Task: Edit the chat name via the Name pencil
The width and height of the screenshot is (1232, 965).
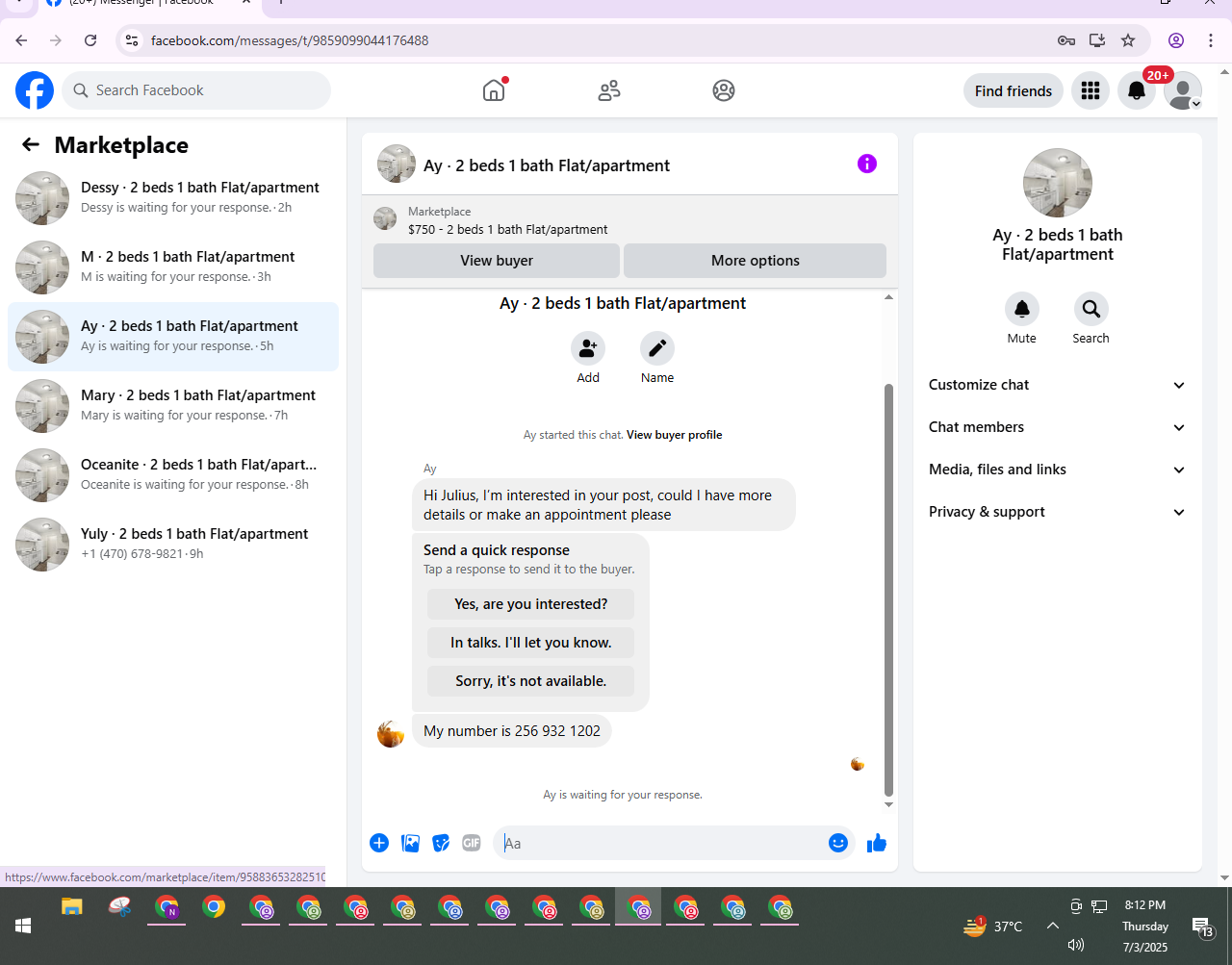Action: (x=657, y=348)
